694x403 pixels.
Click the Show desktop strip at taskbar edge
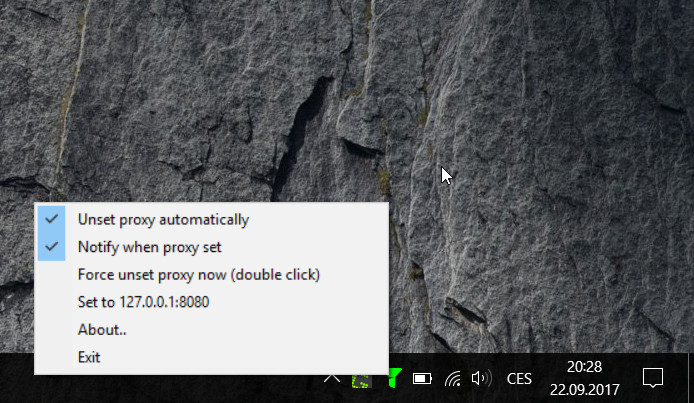[691, 378]
